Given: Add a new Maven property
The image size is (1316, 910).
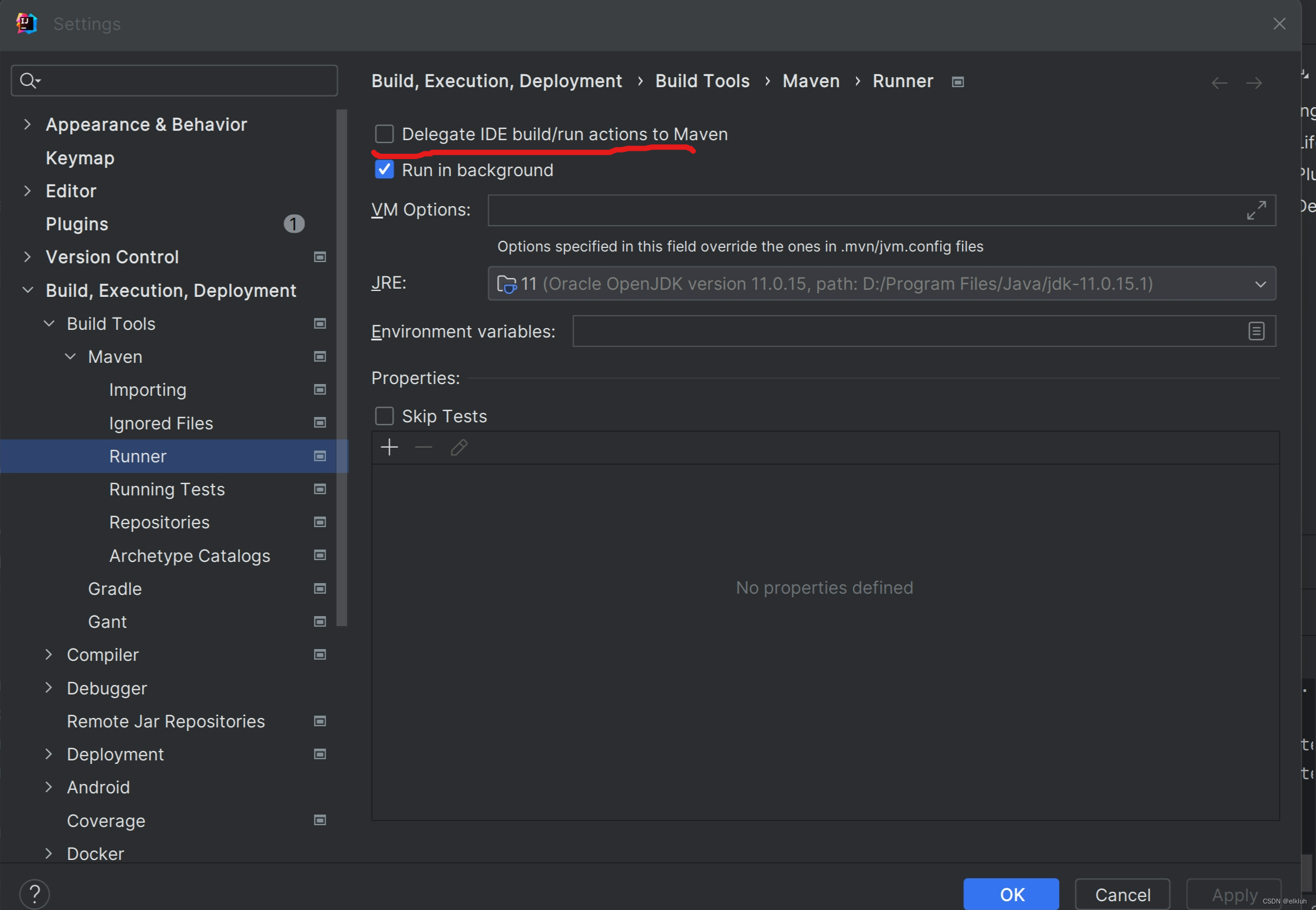Looking at the screenshot, I should pyautogui.click(x=389, y=447).
